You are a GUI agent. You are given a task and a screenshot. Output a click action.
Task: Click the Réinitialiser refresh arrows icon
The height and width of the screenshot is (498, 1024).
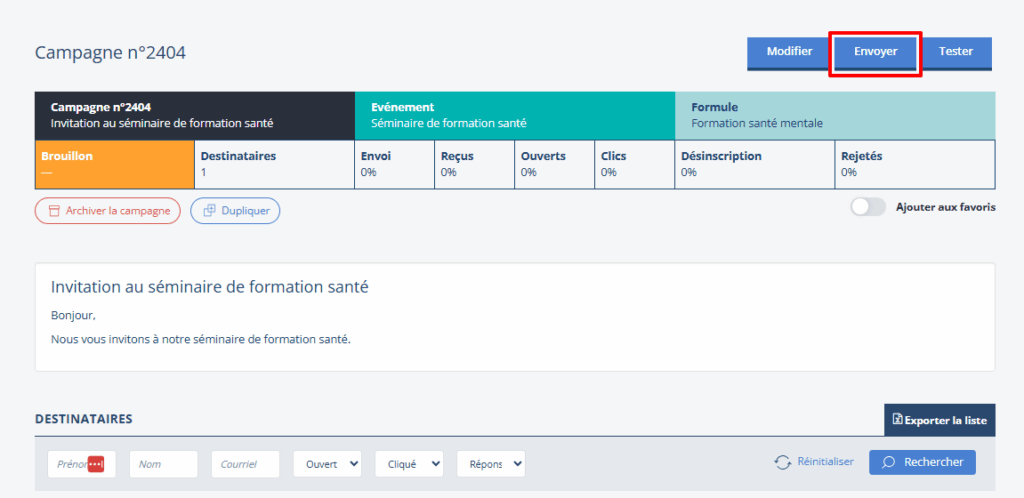[783, 462]
